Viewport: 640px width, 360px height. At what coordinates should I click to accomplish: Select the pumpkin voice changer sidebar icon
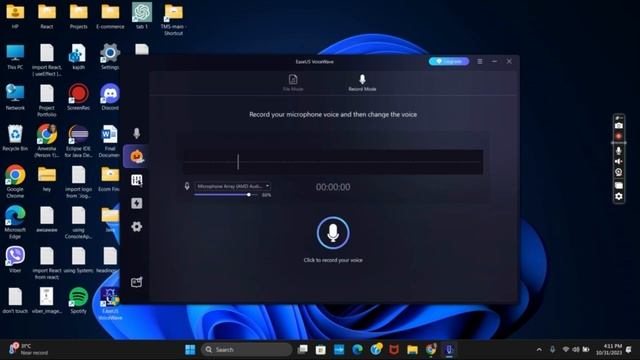pos(136,156)
